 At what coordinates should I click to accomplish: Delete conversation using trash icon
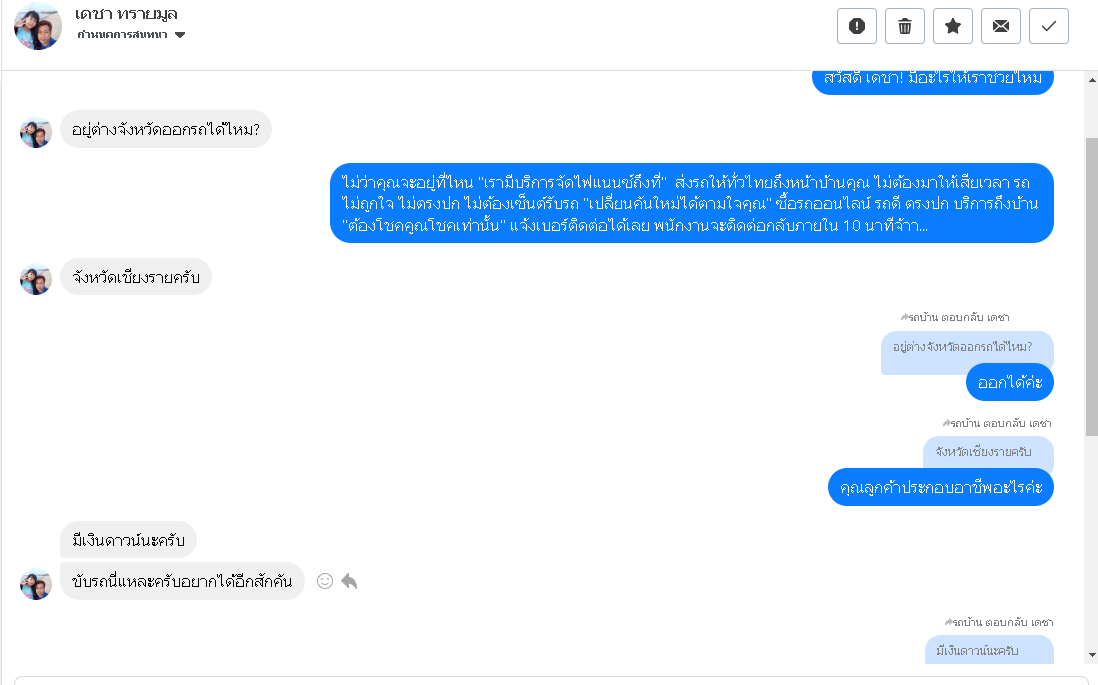(x=905, y=27)
